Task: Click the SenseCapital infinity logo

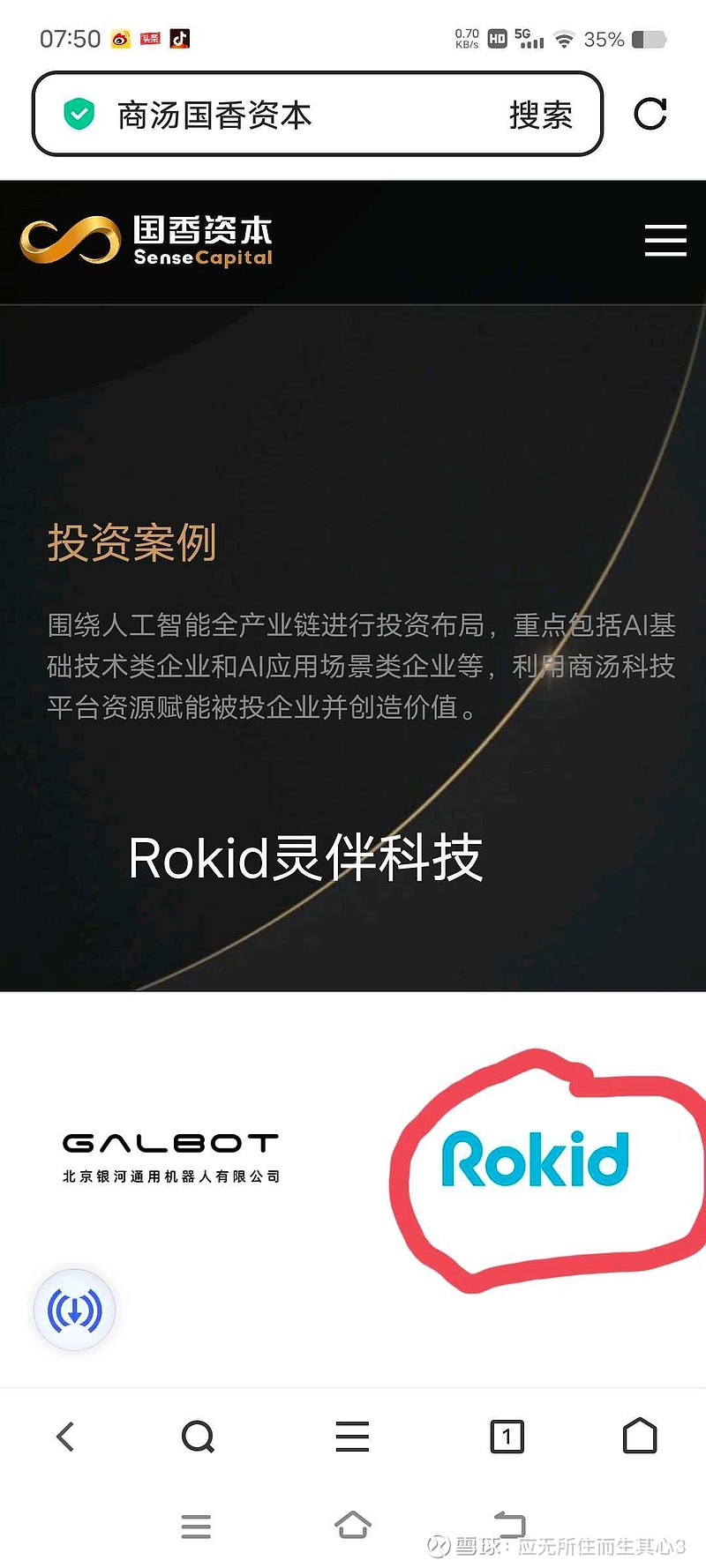Action: pos(70,240)
